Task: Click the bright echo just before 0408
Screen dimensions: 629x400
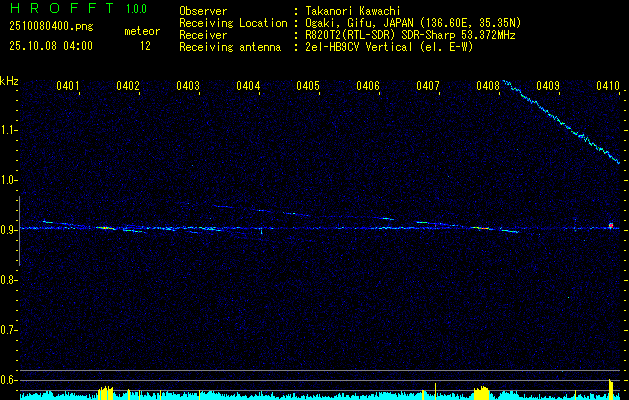Action: click(481, 228)
